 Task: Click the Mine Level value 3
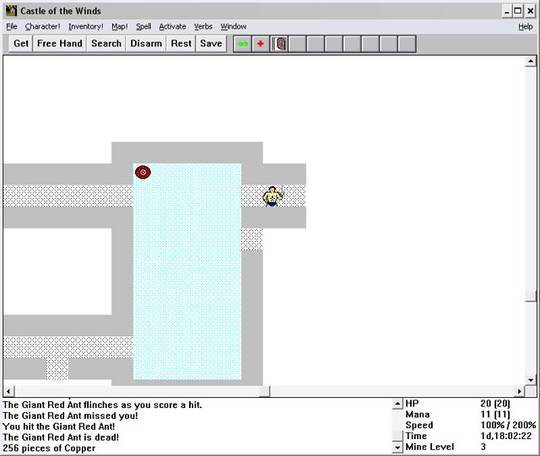click(x=483, y=447)
